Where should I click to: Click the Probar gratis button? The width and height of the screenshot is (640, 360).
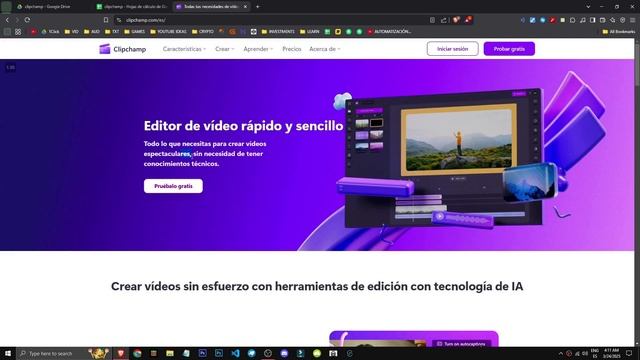(509, 49)
